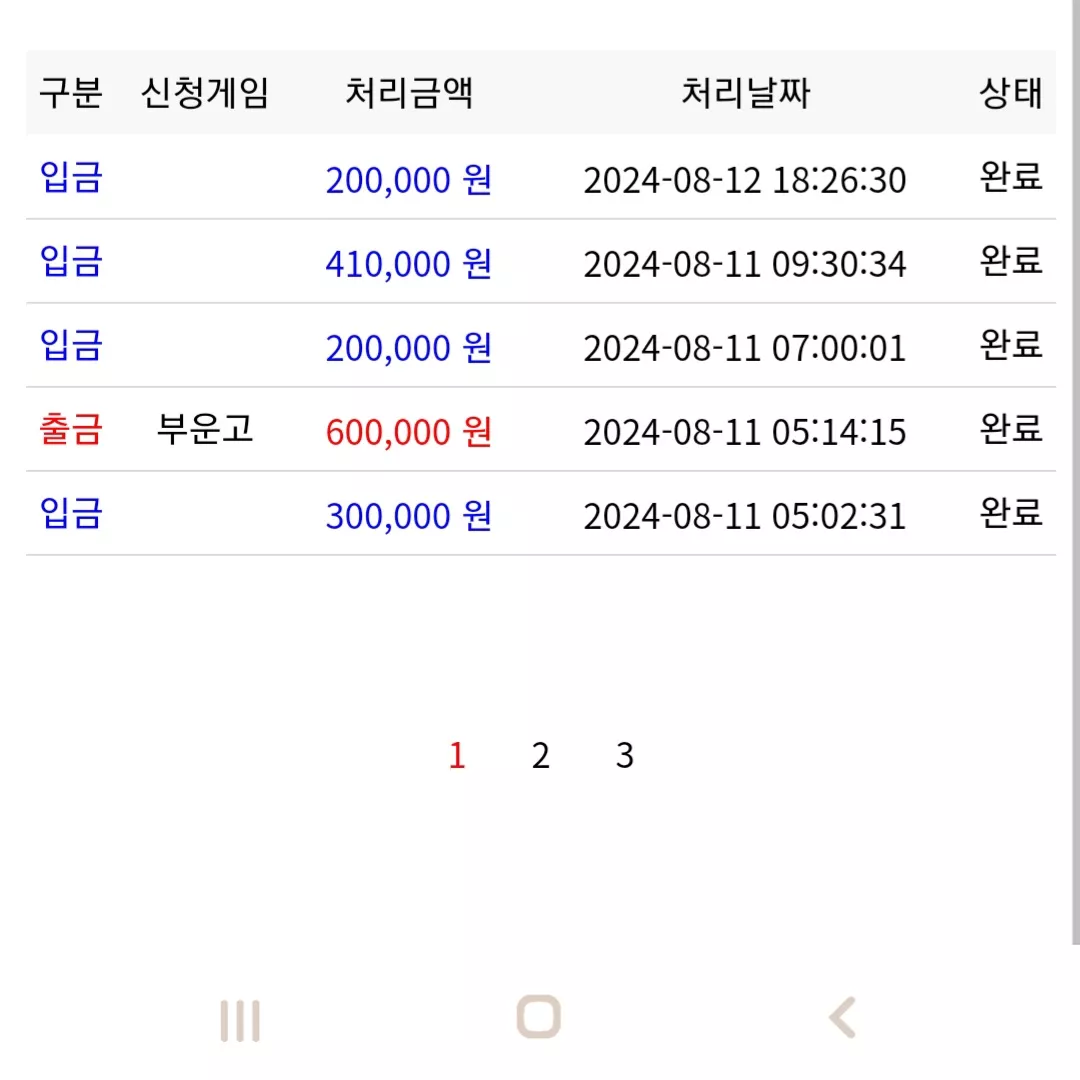The height and width of the screenshot is (1080, 1080).
Task: Select the 410,000 원 deposit amount
Action: [408, 264]
